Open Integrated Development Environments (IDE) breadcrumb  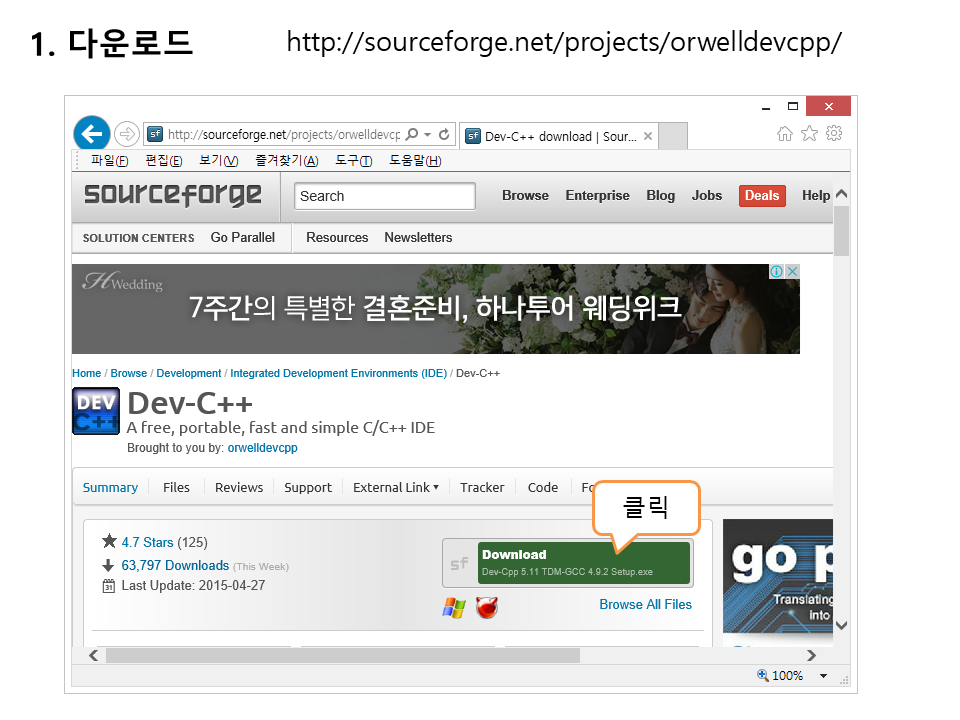(339, 373)
